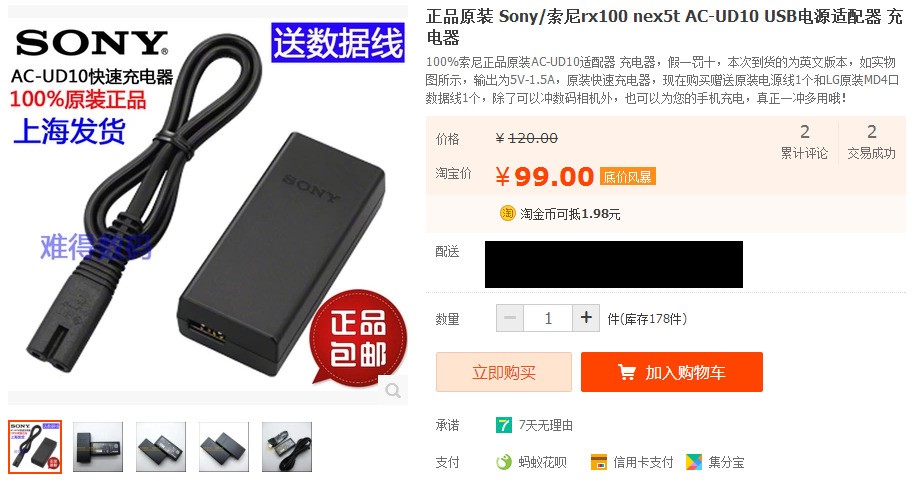Screen dimensions: 922x485
Task: Click the 集分宝 colorful icon
Action: pyautogui.click(x=694, y=463)
